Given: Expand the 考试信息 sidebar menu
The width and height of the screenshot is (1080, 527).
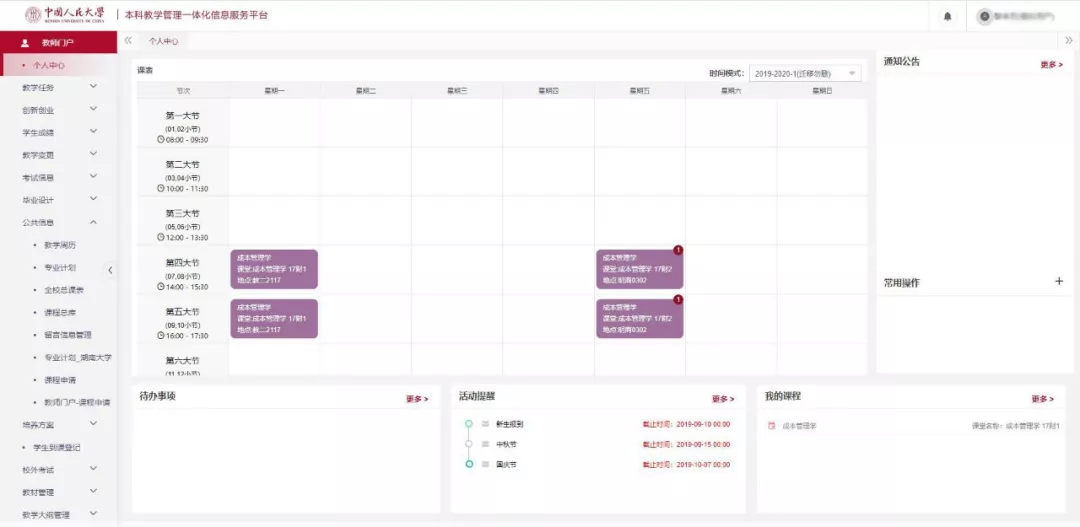Looking at the screenshot, I should 58,177.
